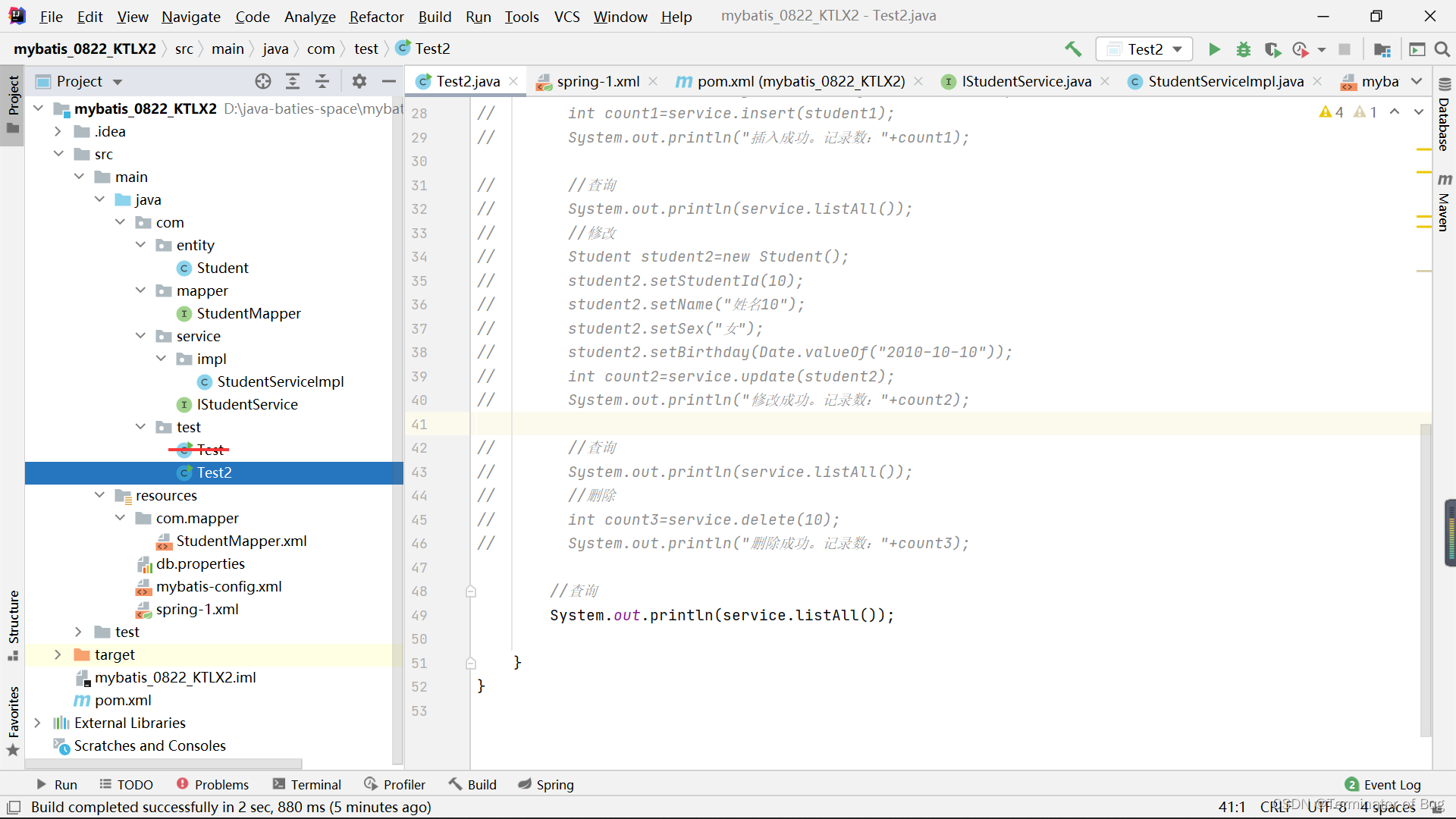
Task: Open Project Structure icon in toolbar
Action: coord(1382,49)
